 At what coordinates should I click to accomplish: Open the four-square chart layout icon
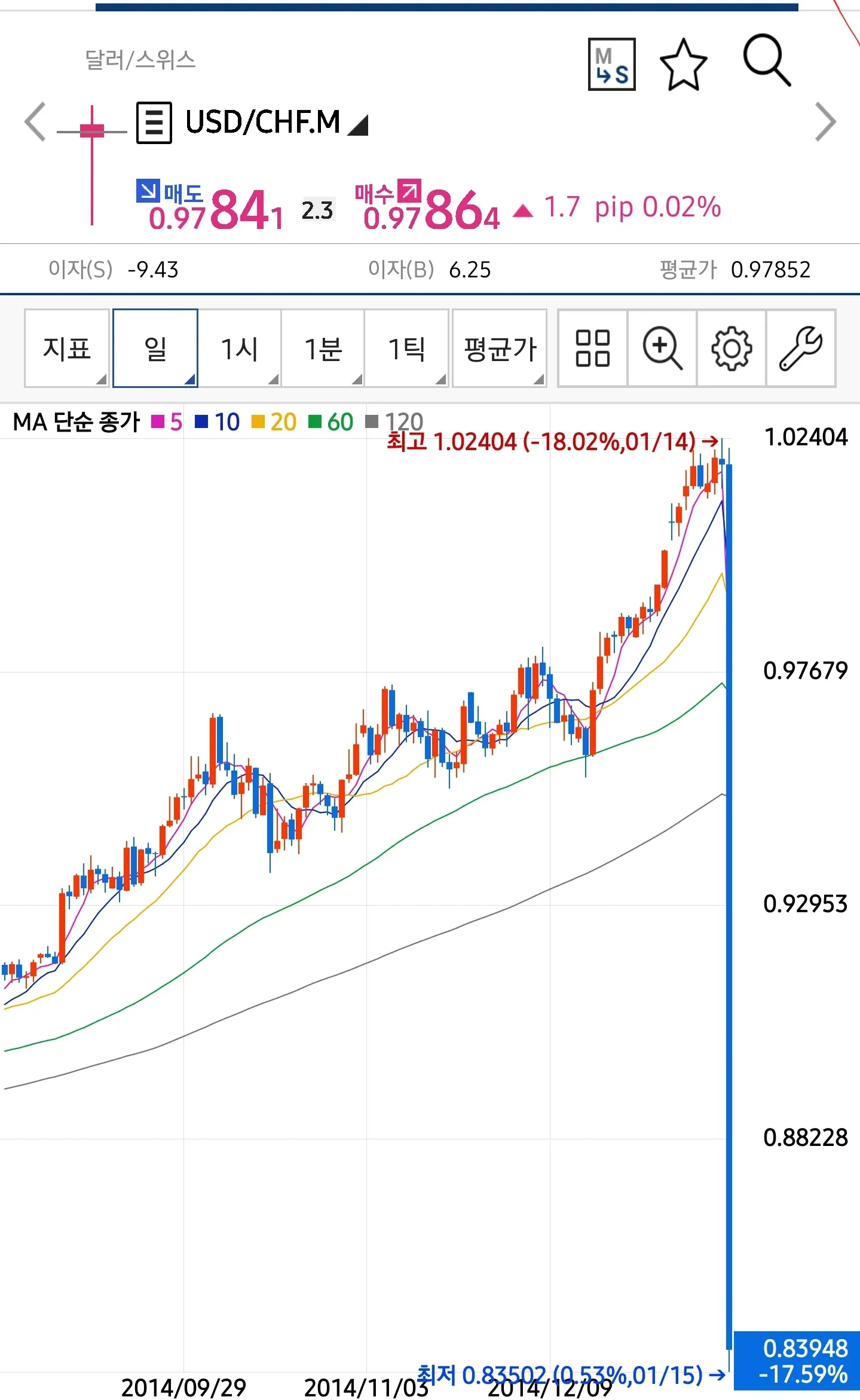[x=592, y=349]
